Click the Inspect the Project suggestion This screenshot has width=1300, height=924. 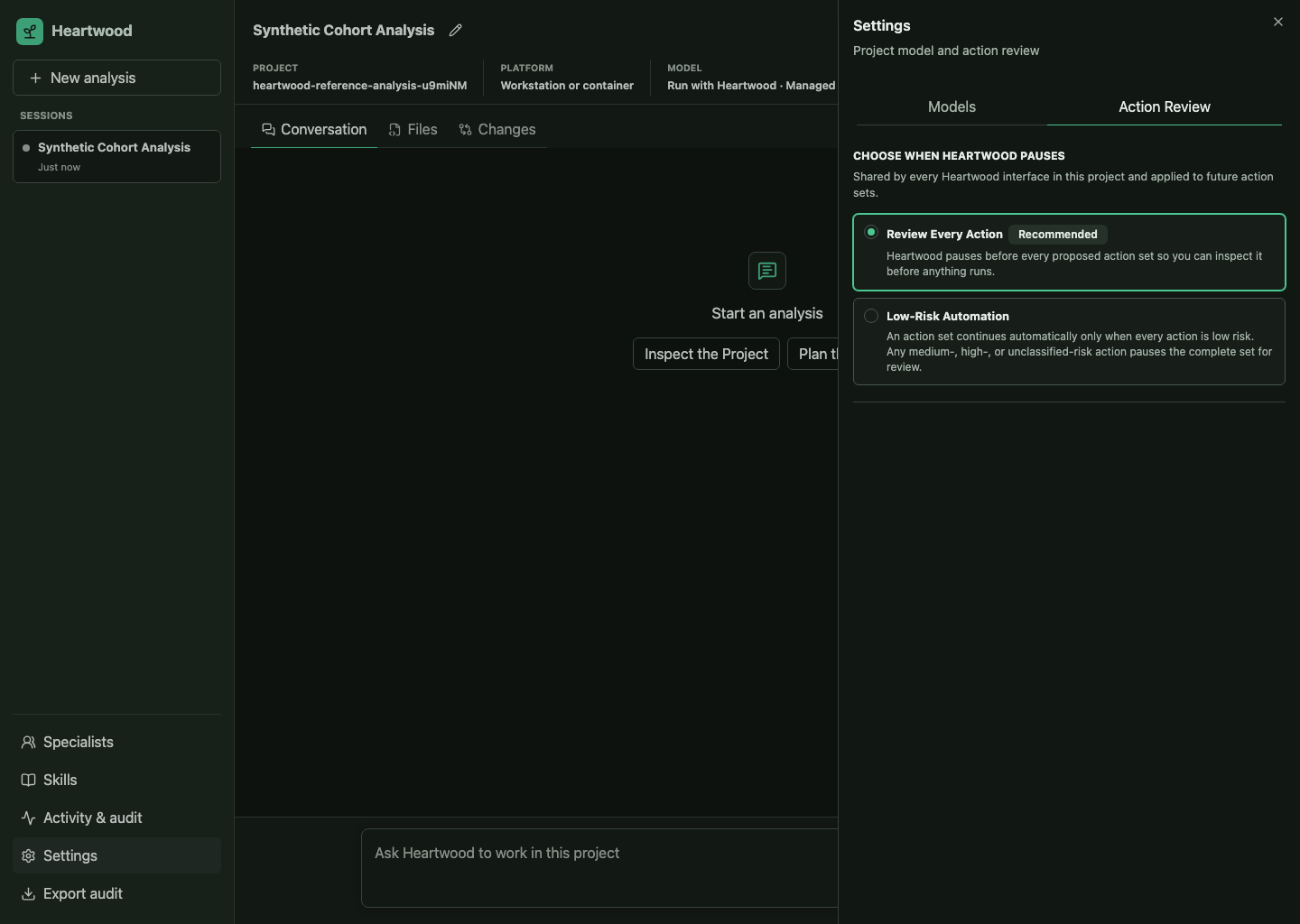[x=706, y=354]
